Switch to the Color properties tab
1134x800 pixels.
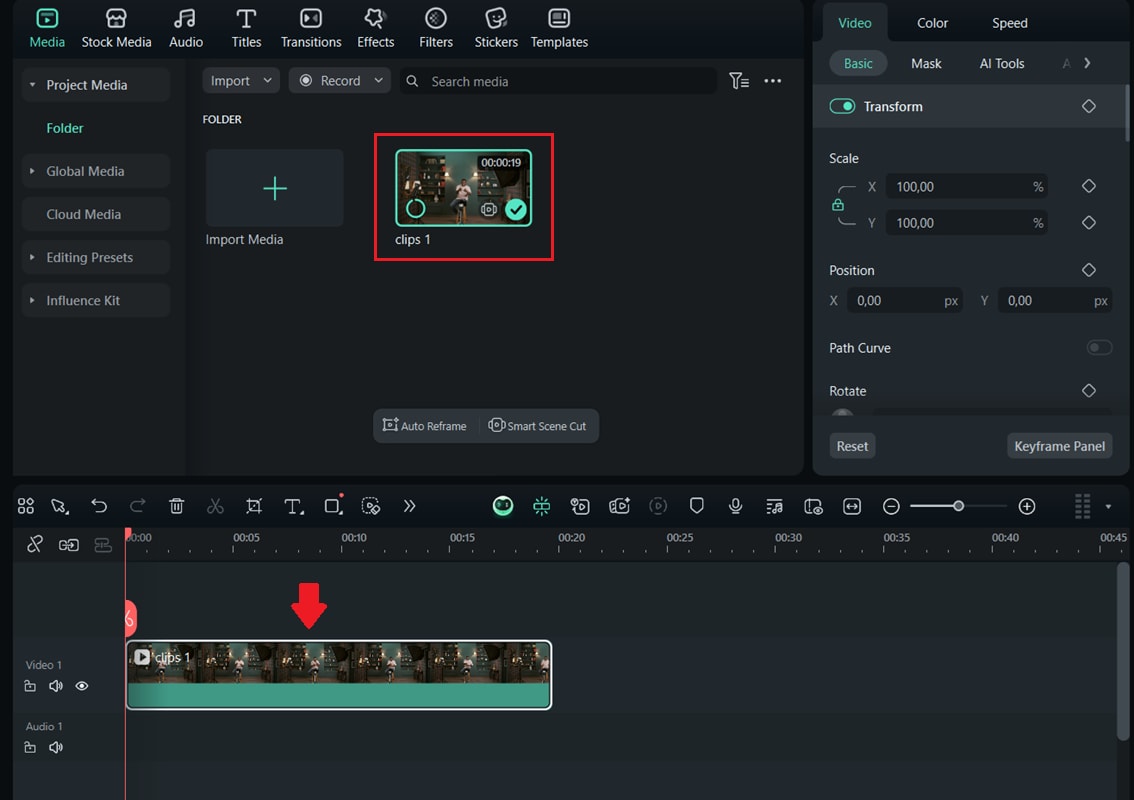click(x=932, y=23)
